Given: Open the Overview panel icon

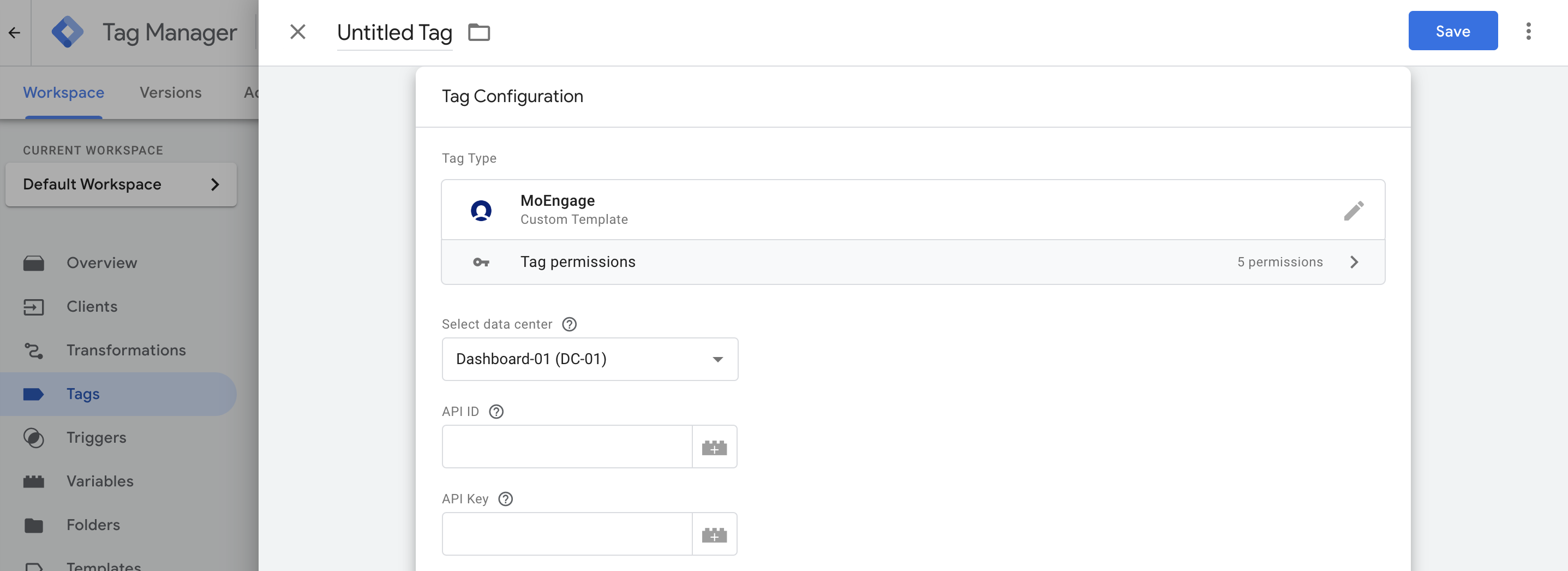Looking at the screenshot, I should pos(33,263).
